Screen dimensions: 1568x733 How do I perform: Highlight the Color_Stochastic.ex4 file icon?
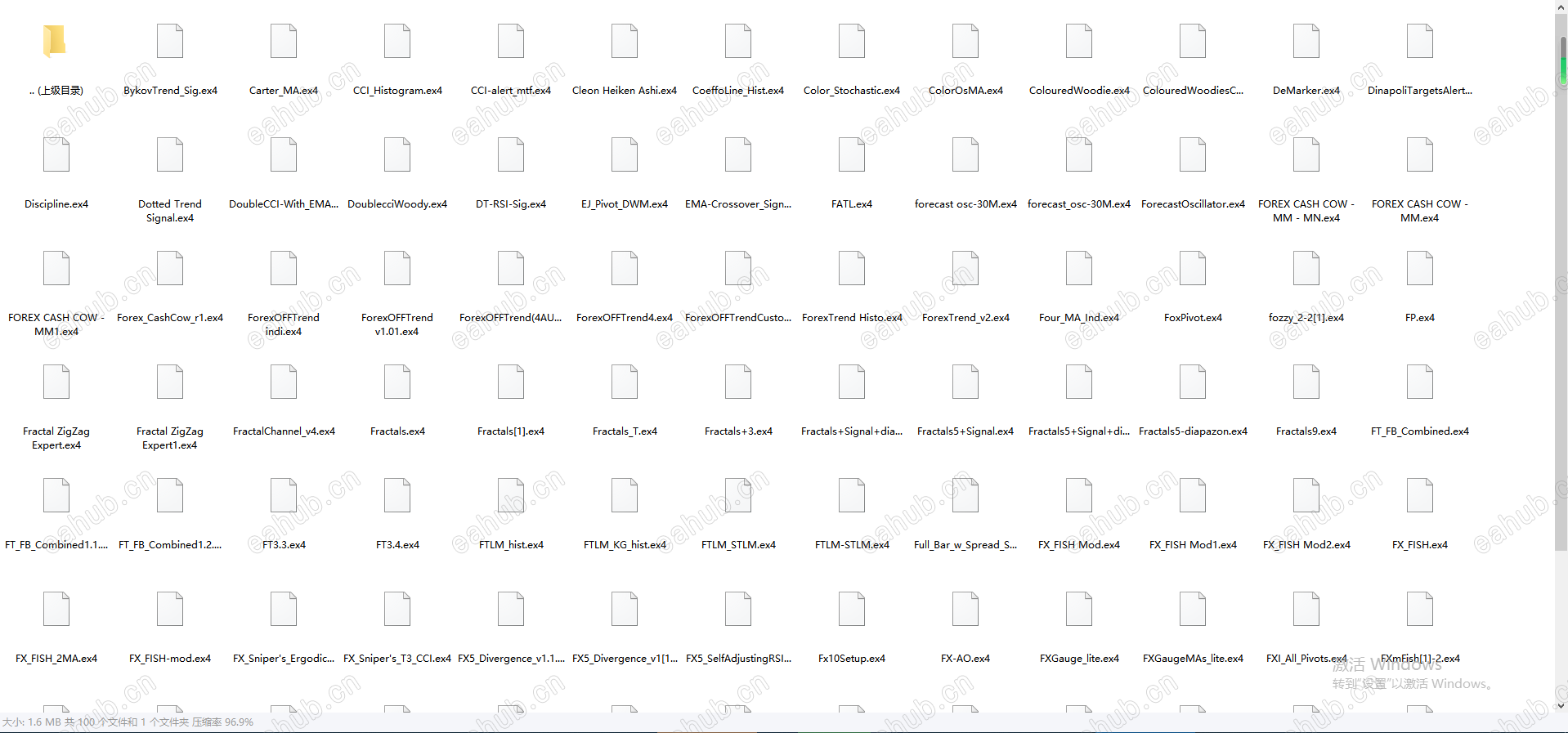click(x=852, y=41)
